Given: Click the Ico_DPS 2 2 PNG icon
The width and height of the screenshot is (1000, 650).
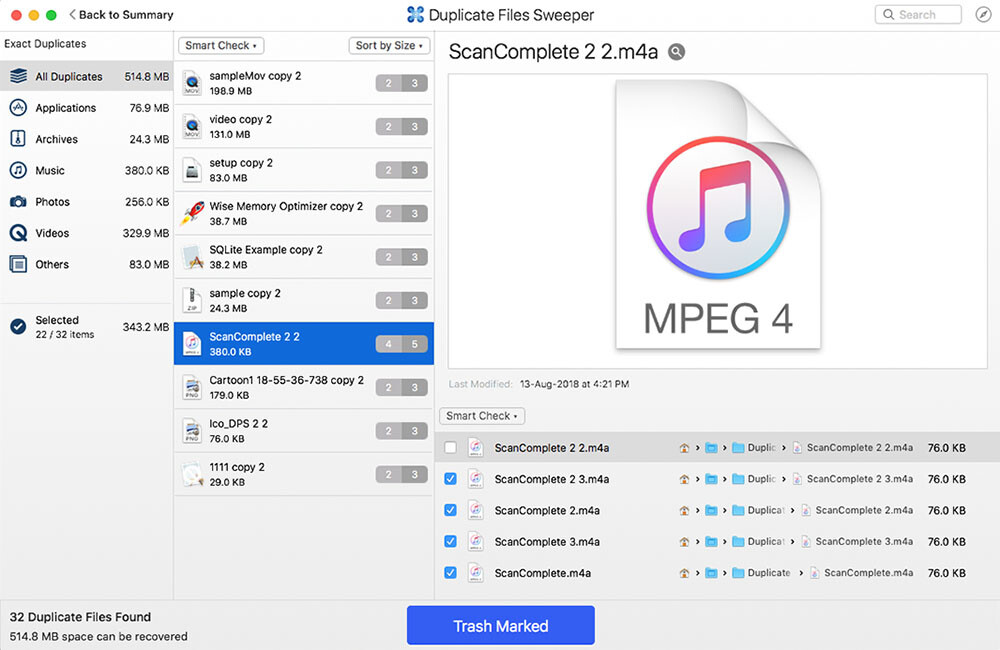Looking at the screenshot, I should click(192, 431).
